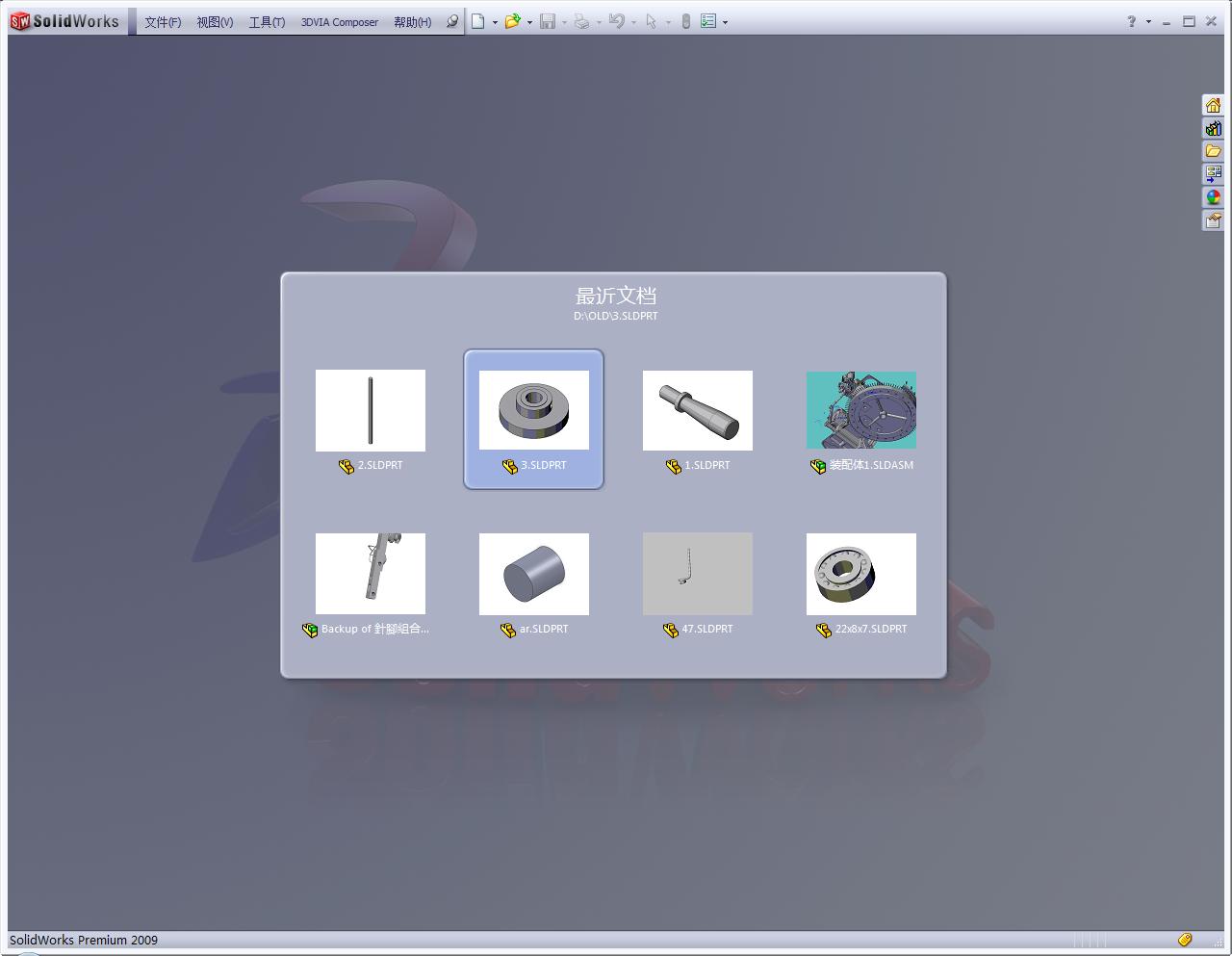This screenshot has height=956, width=1232.
Task: Expand the New document dropdown arrow
Action: 495,22
